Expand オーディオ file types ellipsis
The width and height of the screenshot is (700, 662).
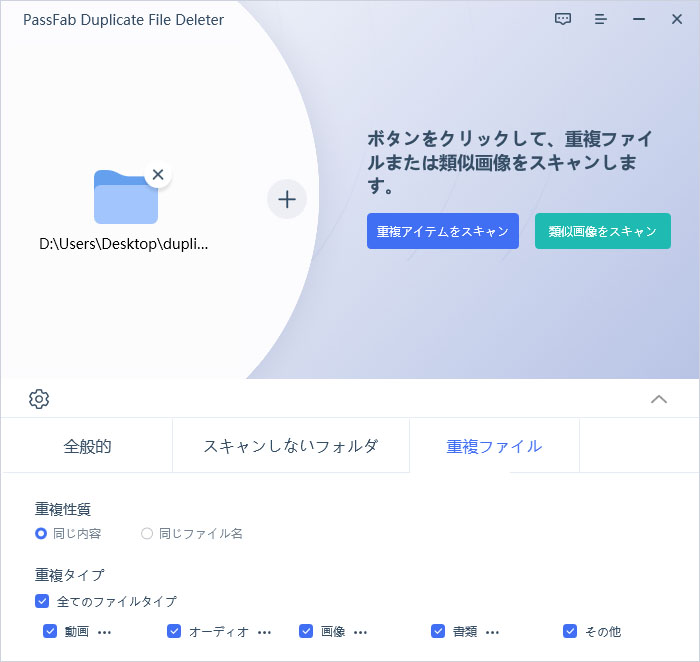[264, 633]
